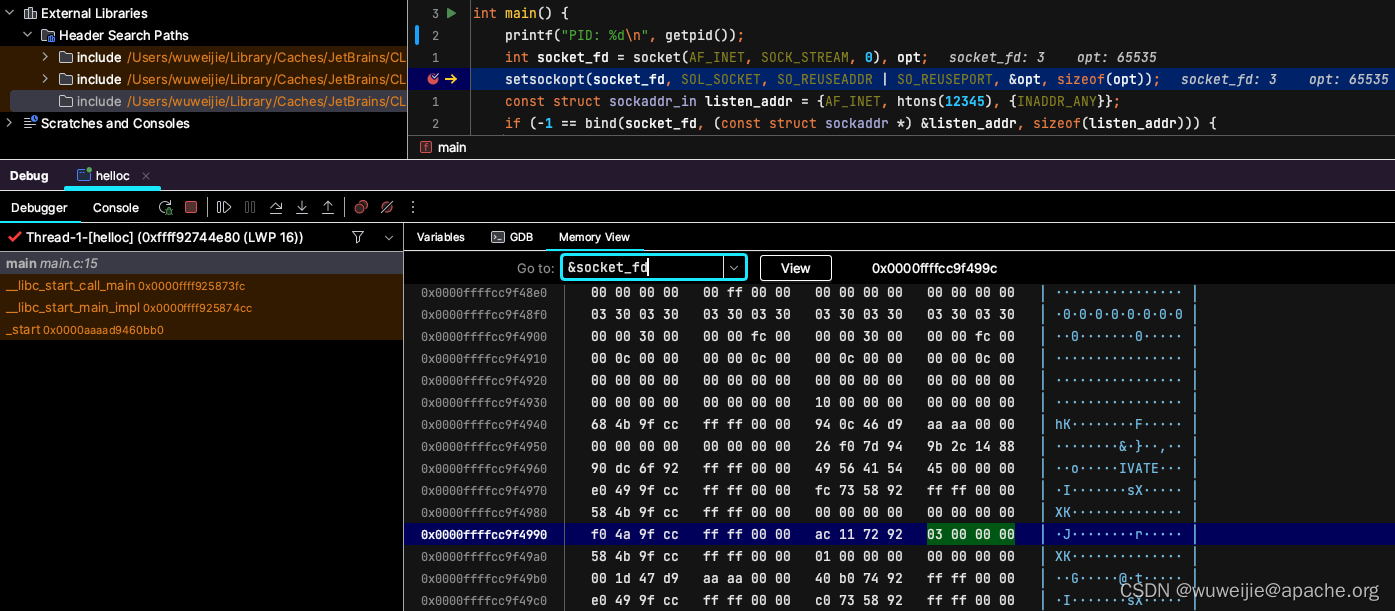Click memory address 0x0000ffffcc9f4940

point(484,424)
